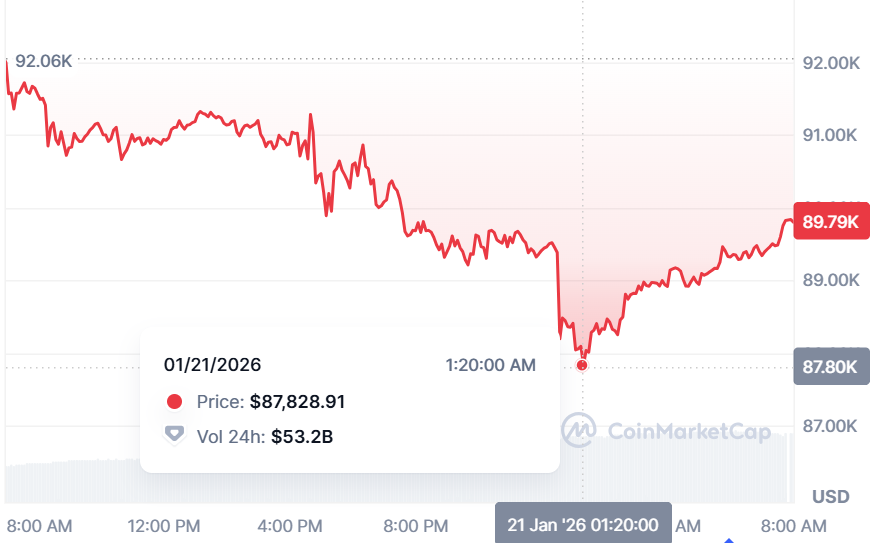Click the USD currency label
Viewport: 890px width, 543px height.
(x=831, y=497)
